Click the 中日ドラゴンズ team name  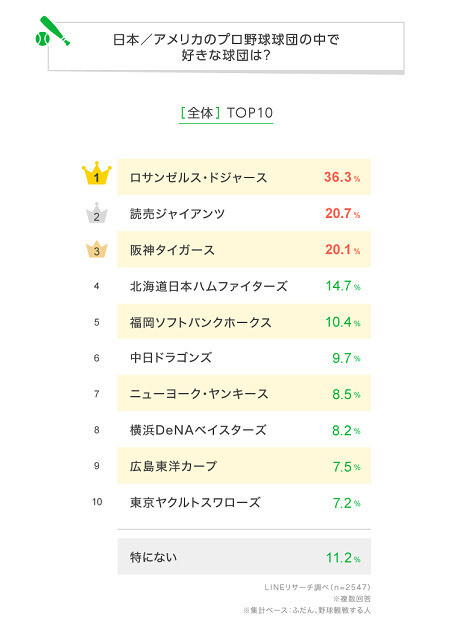click(171, 358)
